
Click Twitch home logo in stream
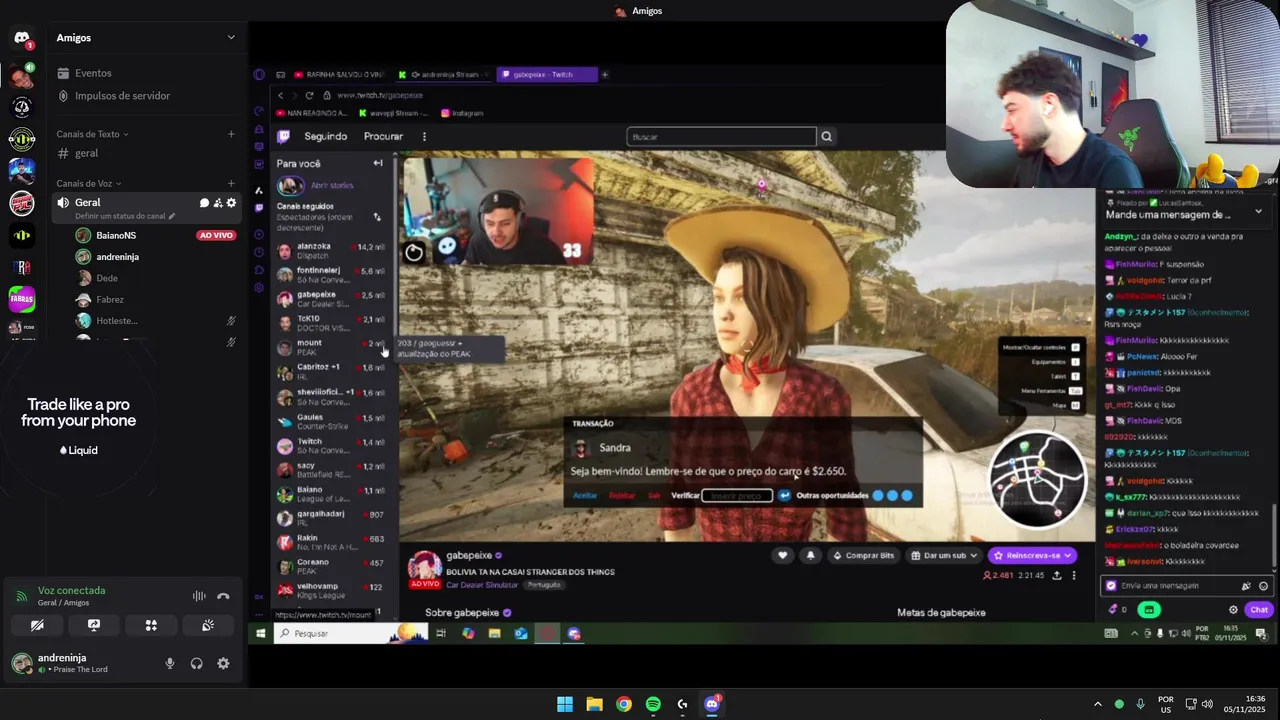pos(284,137)
